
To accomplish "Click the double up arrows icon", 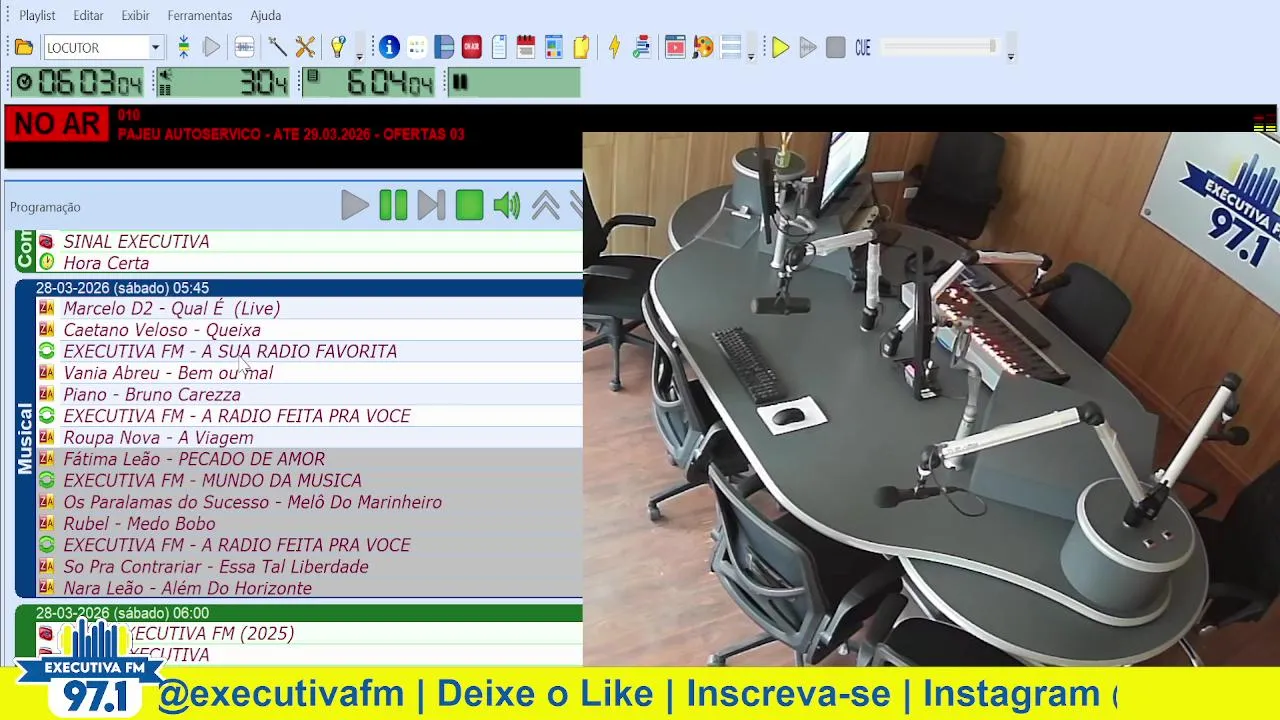I will [546, 206].
